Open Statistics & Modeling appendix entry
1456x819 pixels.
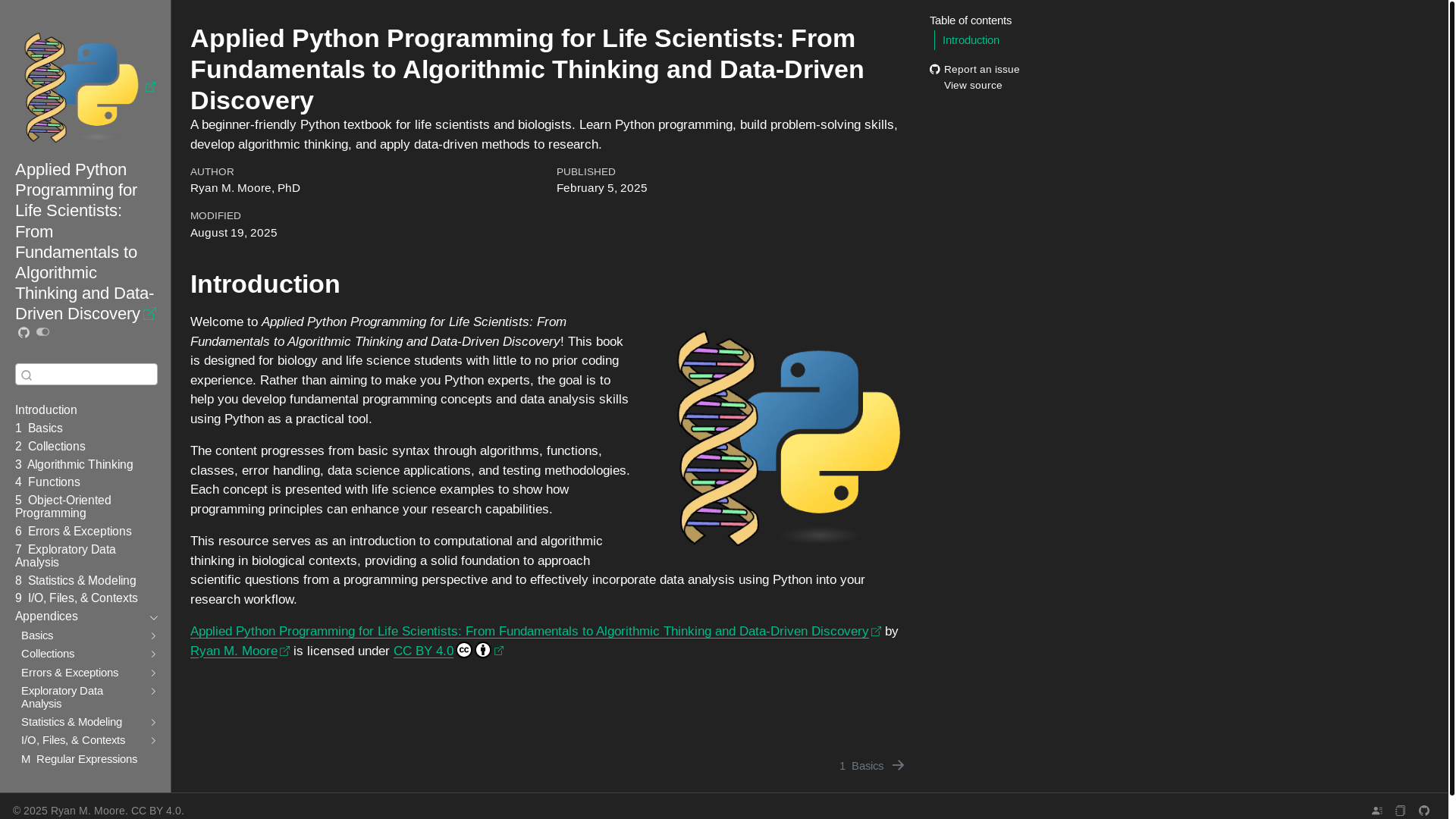click(71, 722)
